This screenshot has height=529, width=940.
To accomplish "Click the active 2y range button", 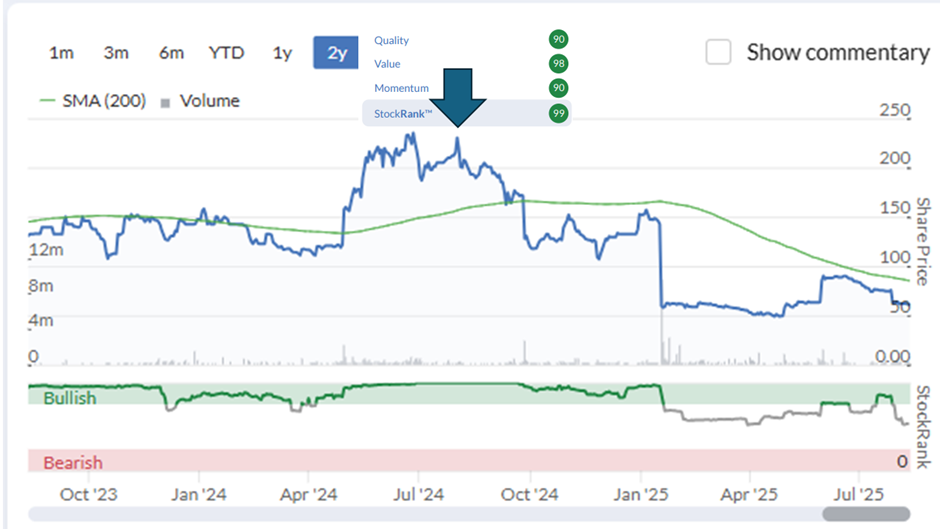I will pos(336,53).
